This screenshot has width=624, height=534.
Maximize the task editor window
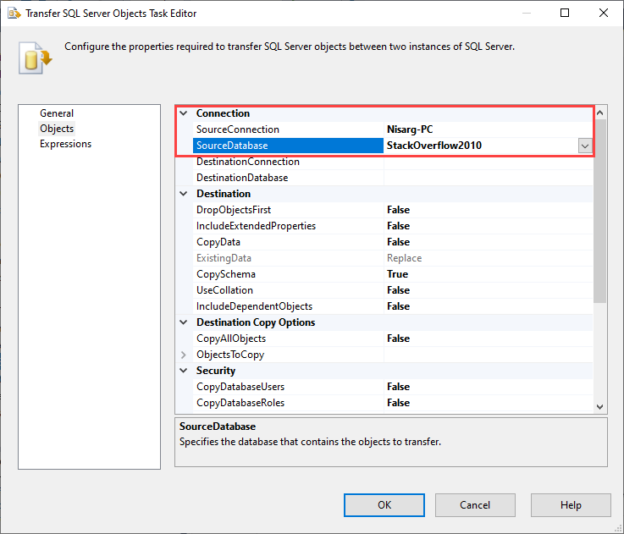click(564, 13)
